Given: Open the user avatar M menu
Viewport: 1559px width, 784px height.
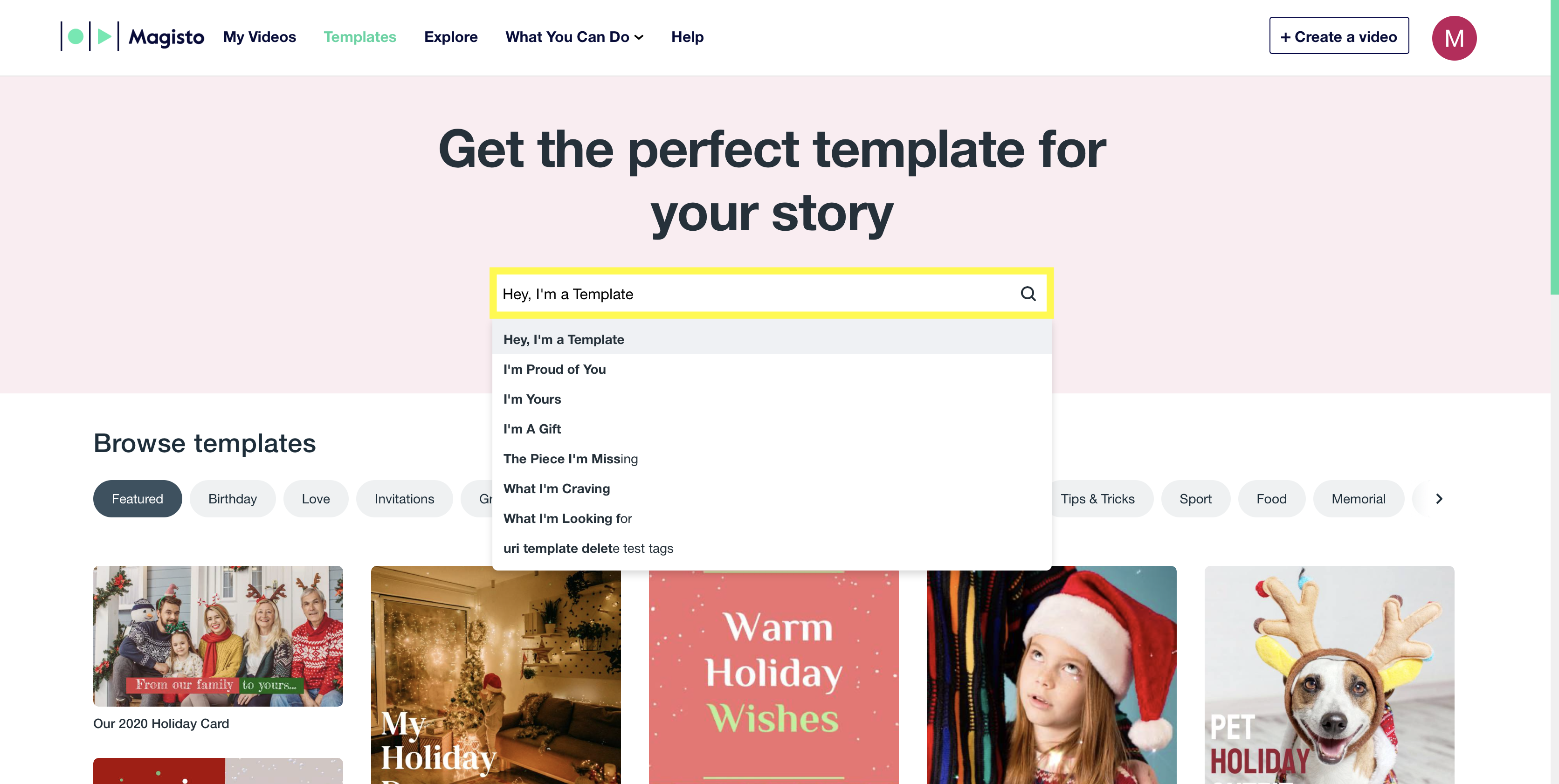Looking at the screenshot, I should click(x=1454, y=37).
